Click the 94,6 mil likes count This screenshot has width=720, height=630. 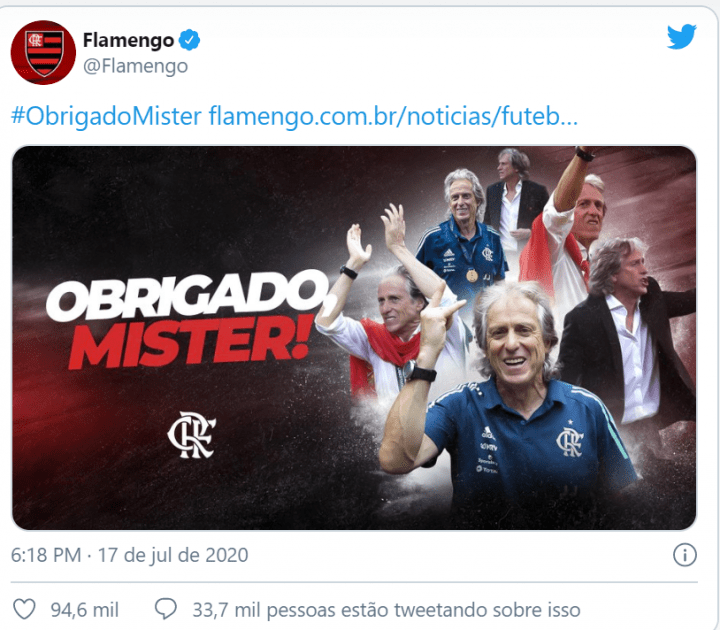[84, 610]
